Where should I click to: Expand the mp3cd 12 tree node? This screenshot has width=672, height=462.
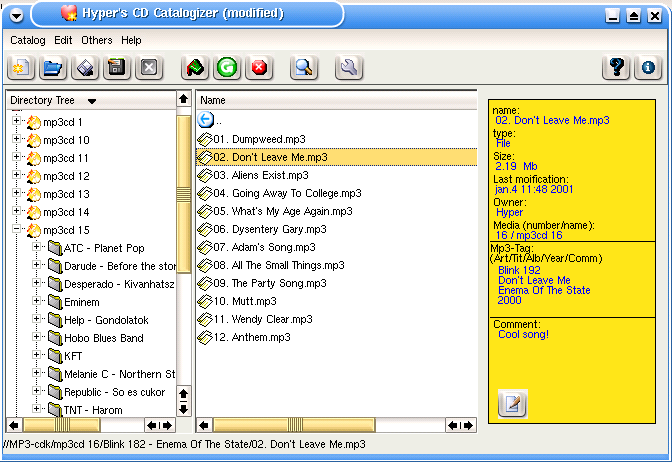click(x=16, y=175)
